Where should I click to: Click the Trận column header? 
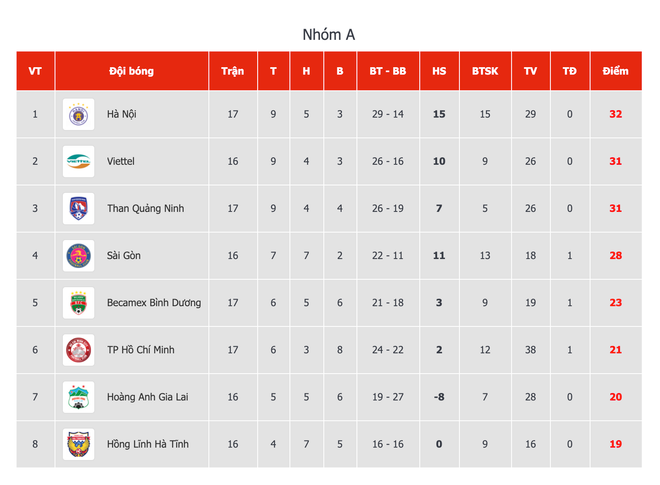pos(233,71)
